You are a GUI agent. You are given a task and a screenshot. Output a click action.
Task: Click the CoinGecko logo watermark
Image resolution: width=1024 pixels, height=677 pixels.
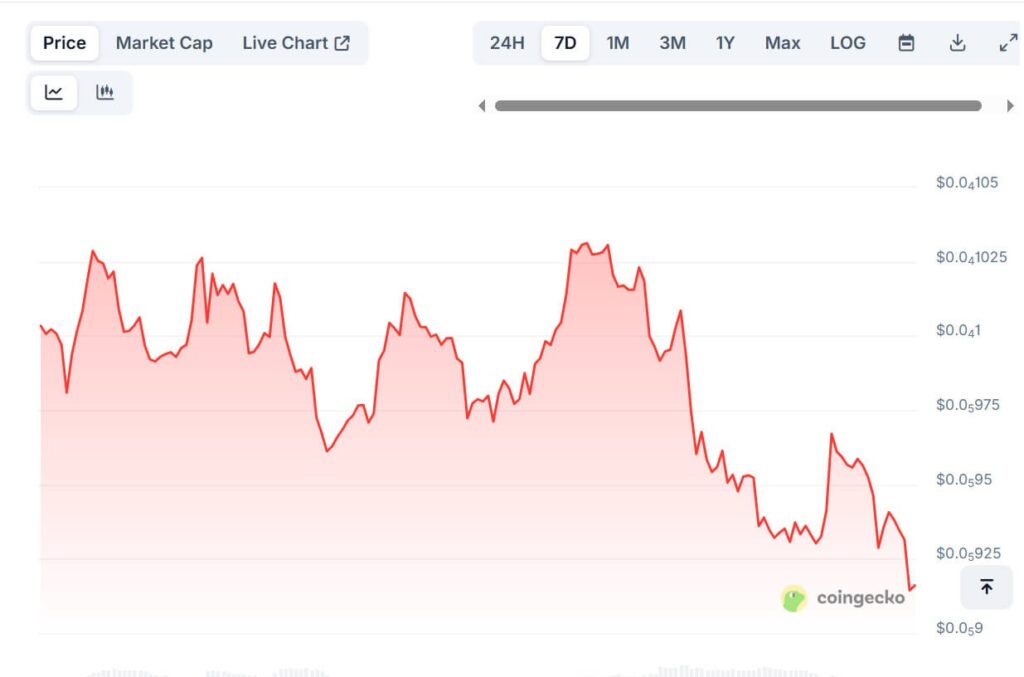843,598
